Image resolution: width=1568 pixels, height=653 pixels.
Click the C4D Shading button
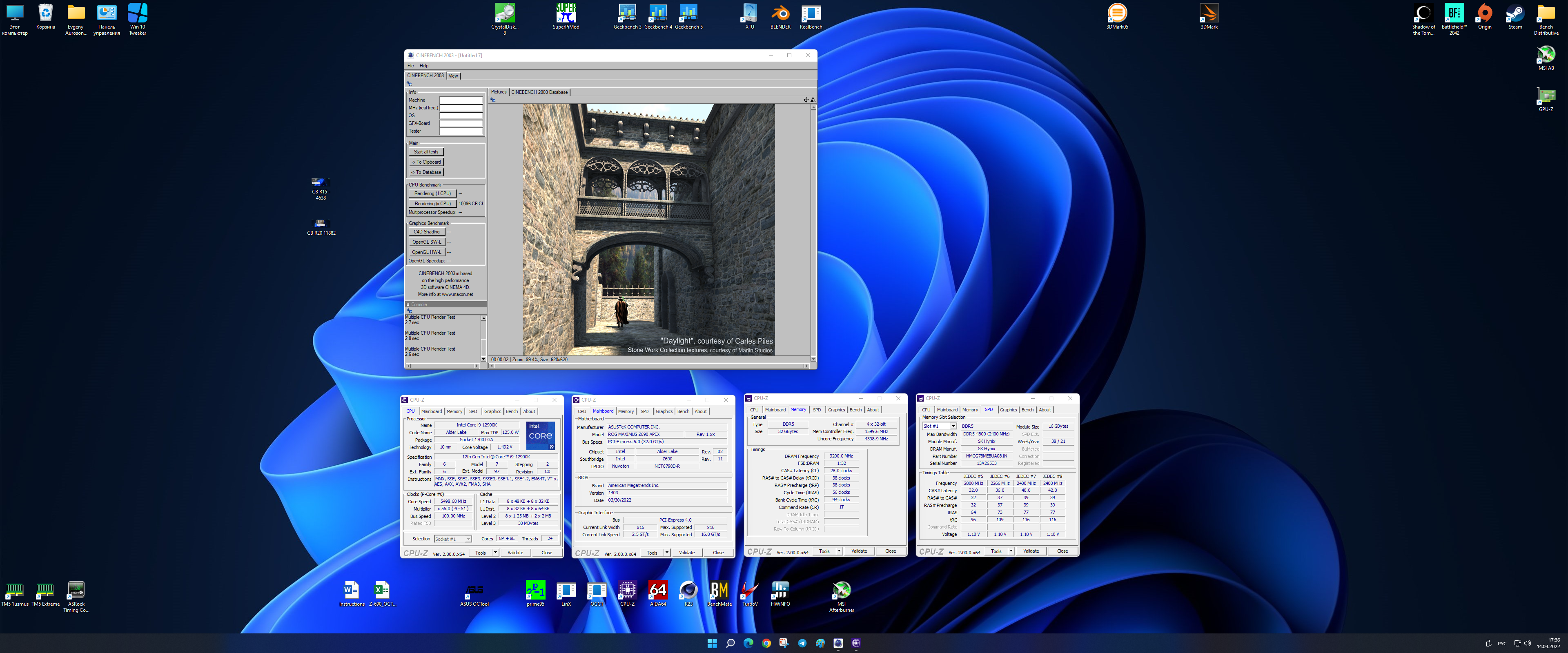coord(427,232)
